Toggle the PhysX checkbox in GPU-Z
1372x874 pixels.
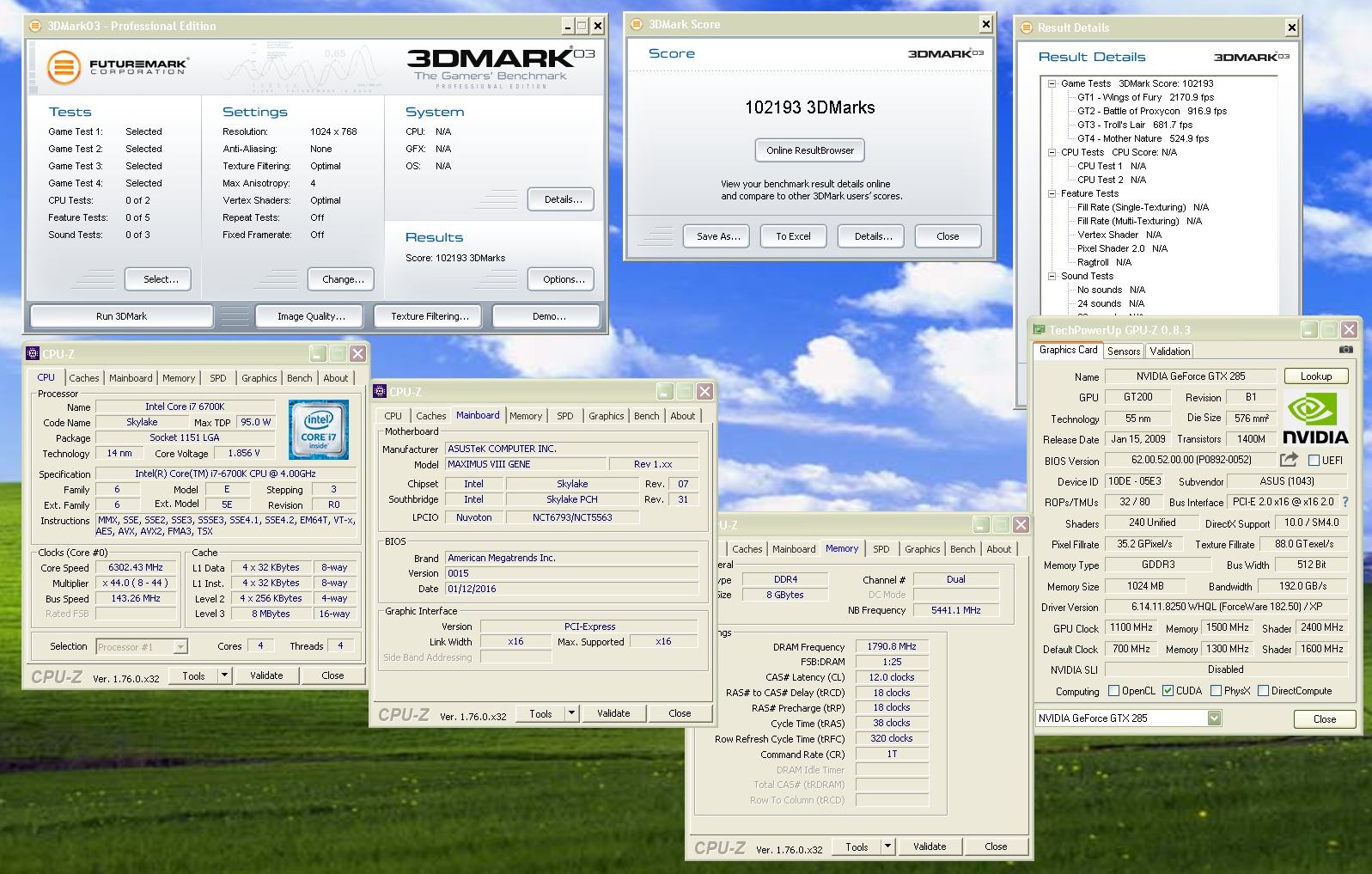(x=1216, y=690)
